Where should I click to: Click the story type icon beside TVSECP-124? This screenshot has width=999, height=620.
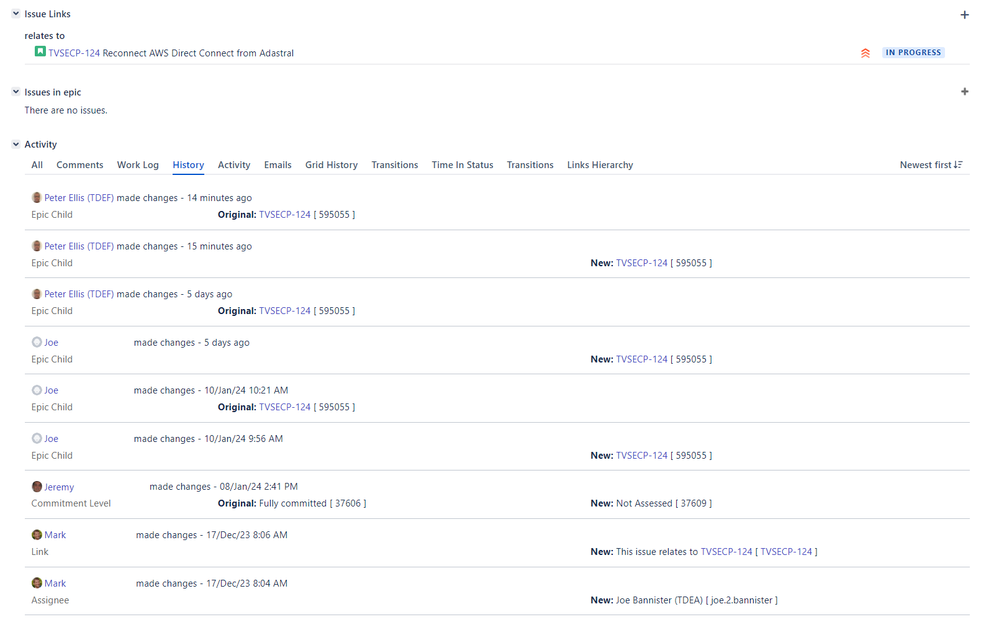point(40,52)
